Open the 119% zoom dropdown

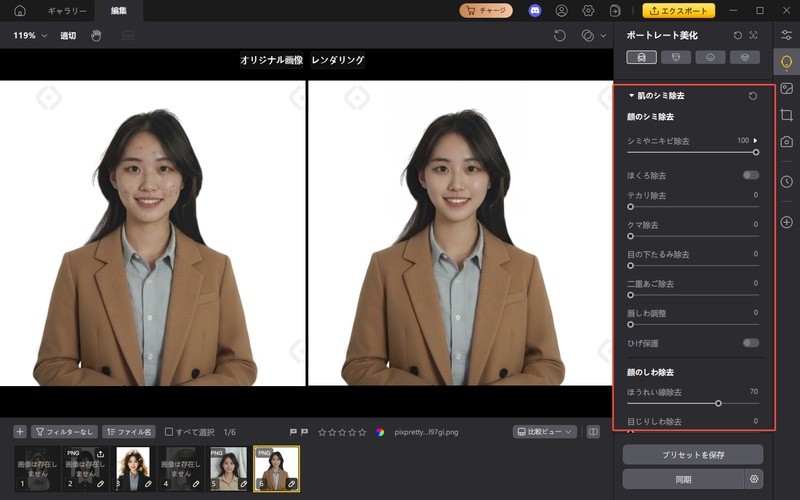(x=30, y=35)
